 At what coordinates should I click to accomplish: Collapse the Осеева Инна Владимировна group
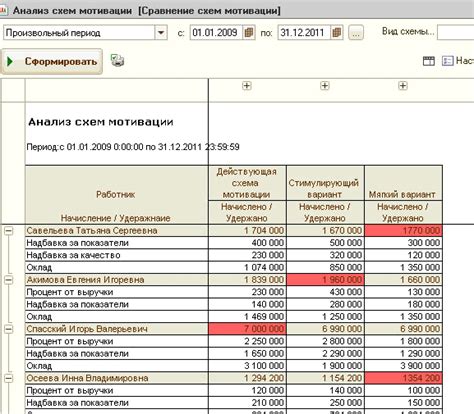click(x=9, y=378)
